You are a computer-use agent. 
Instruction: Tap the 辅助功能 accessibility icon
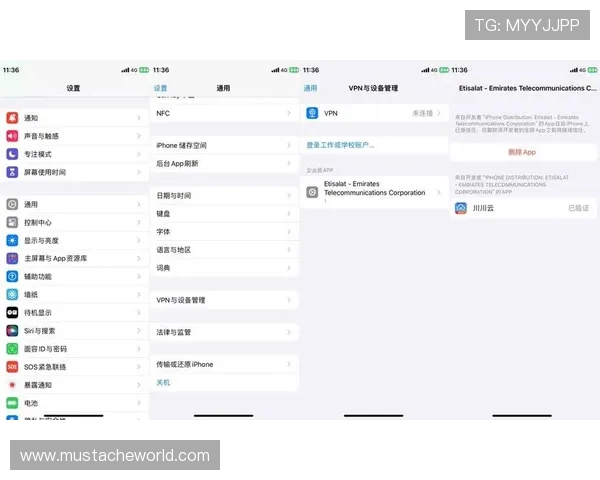(x=12, y=276)
